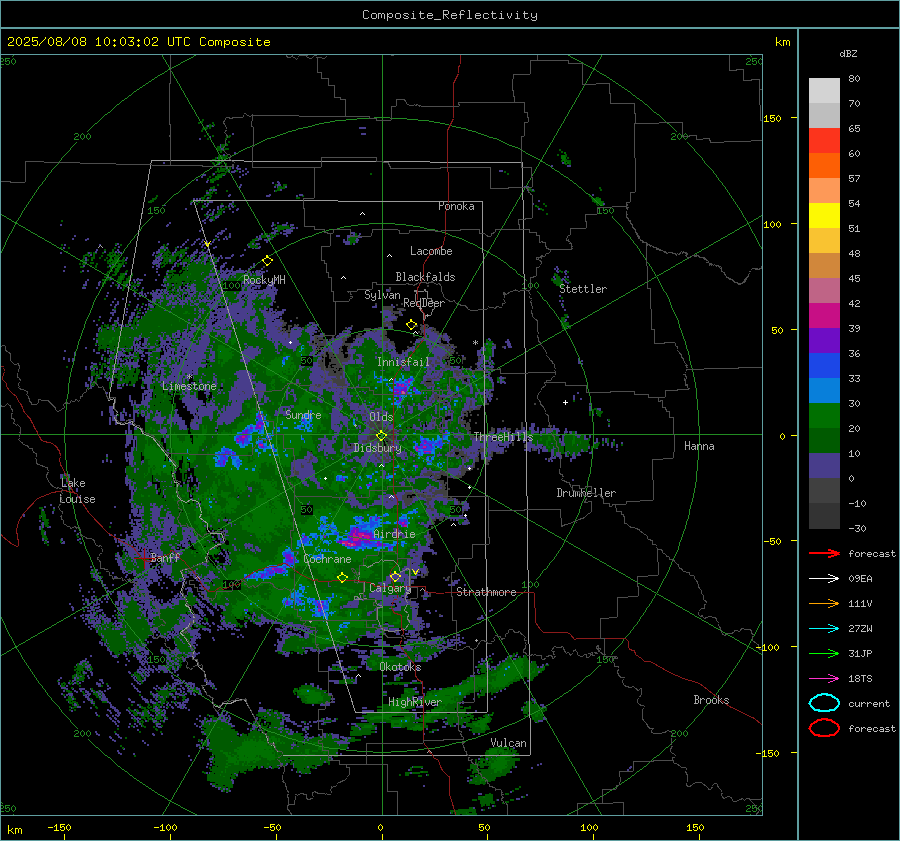
Task: Click the white 09EA arrow in legend
Action: [x=824, y=578]
